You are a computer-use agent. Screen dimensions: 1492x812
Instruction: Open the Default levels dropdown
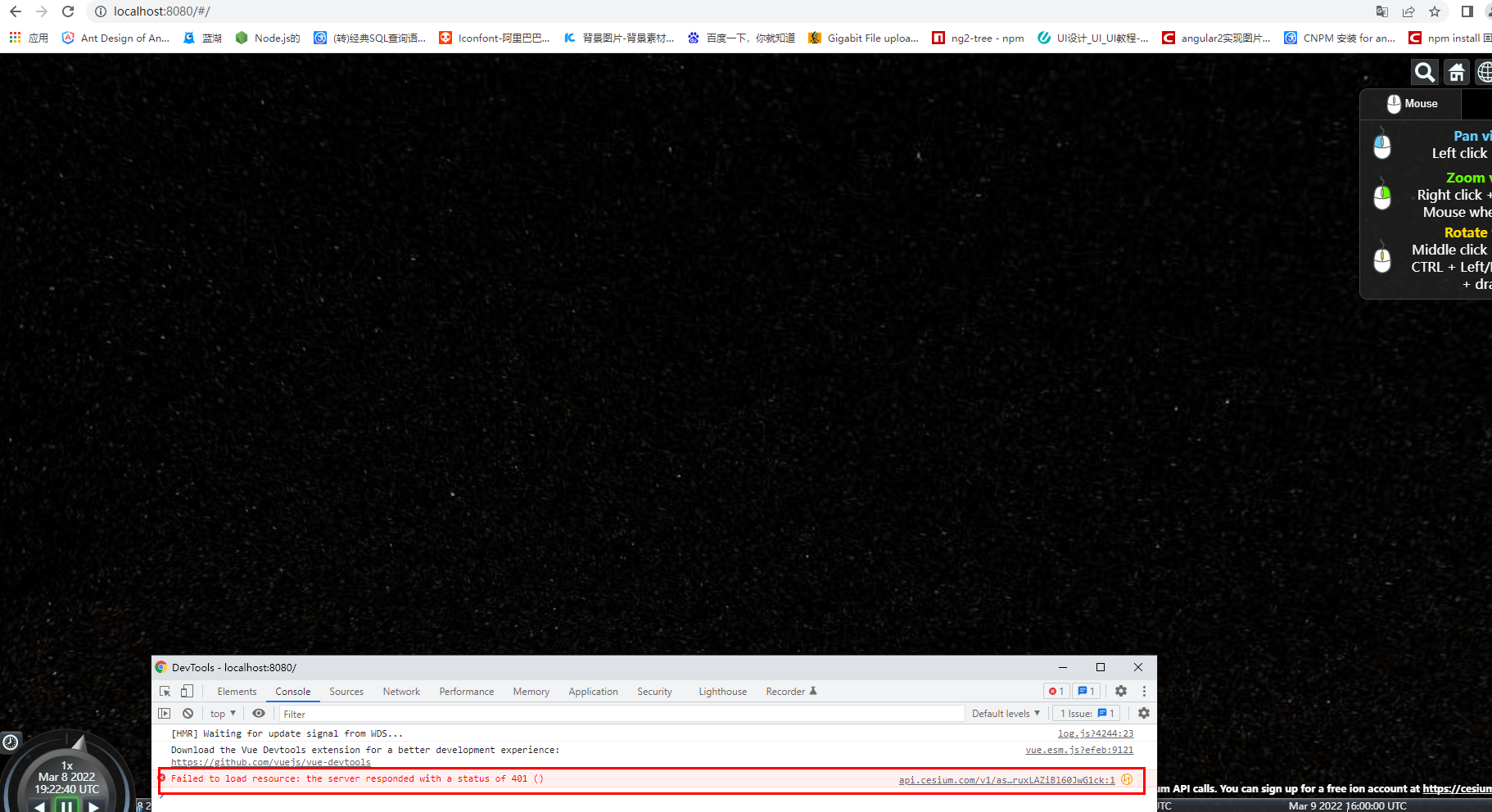[x=1006, y=714]
